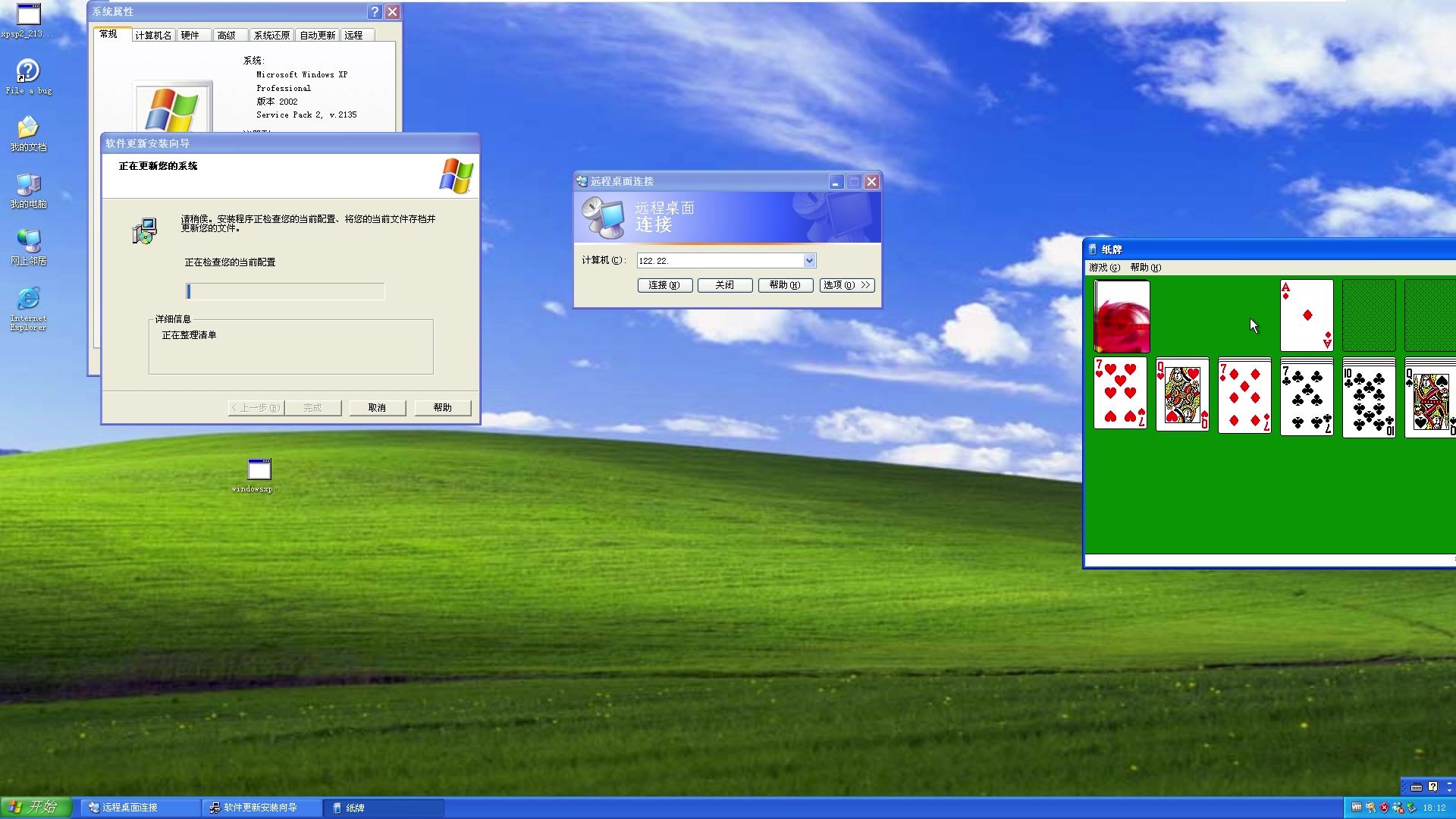Switch to 远程桌面连接 taskbar button
1456x819 pixels.
[140, 808]
